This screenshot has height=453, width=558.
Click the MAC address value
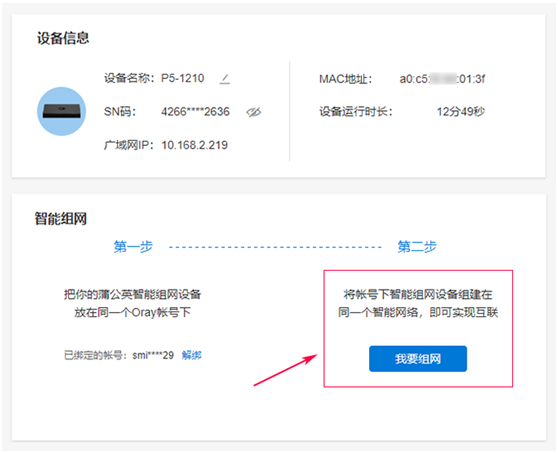click(x=442, y=79)
